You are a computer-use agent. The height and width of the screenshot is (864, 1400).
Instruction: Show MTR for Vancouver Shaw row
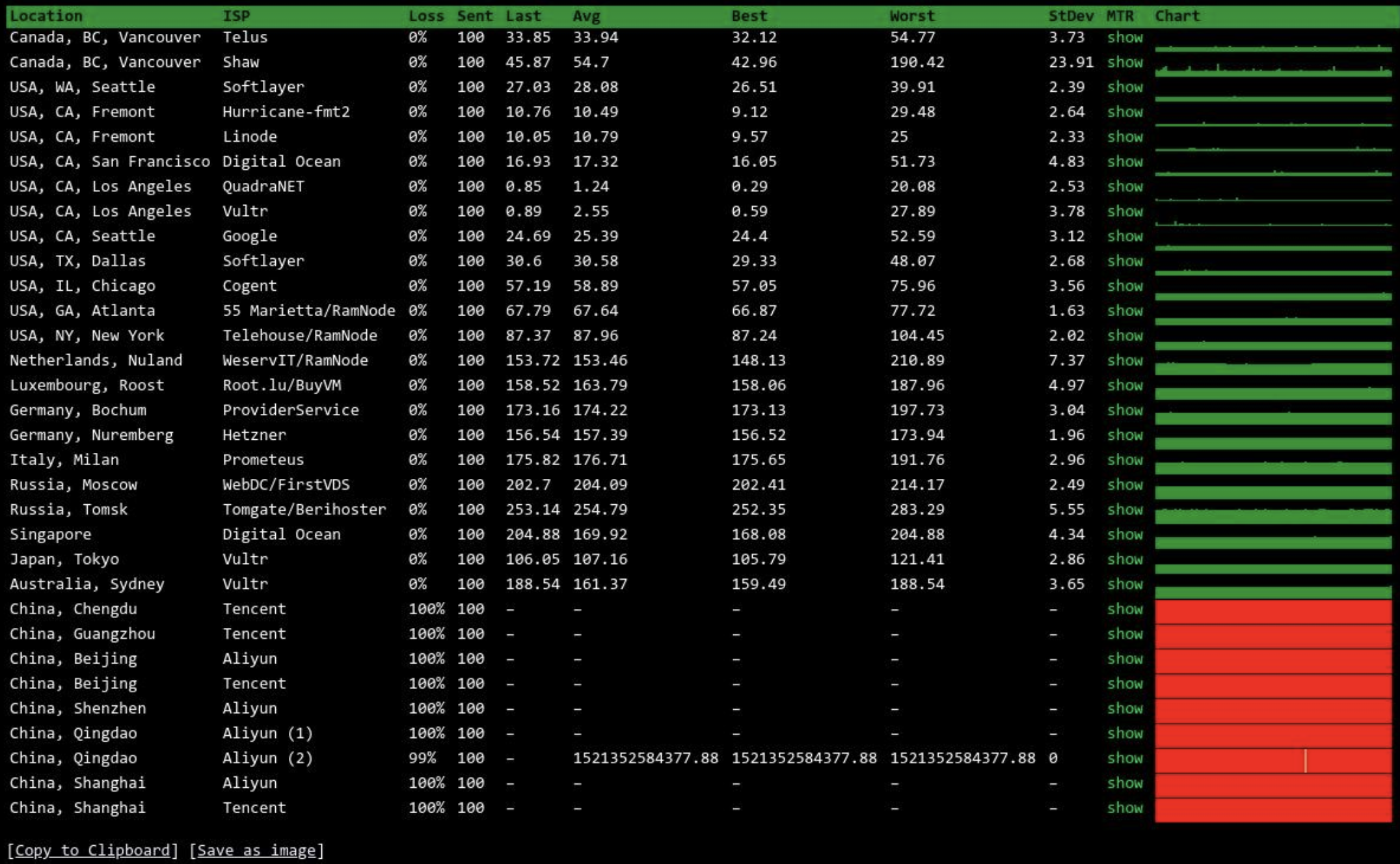1125,62
